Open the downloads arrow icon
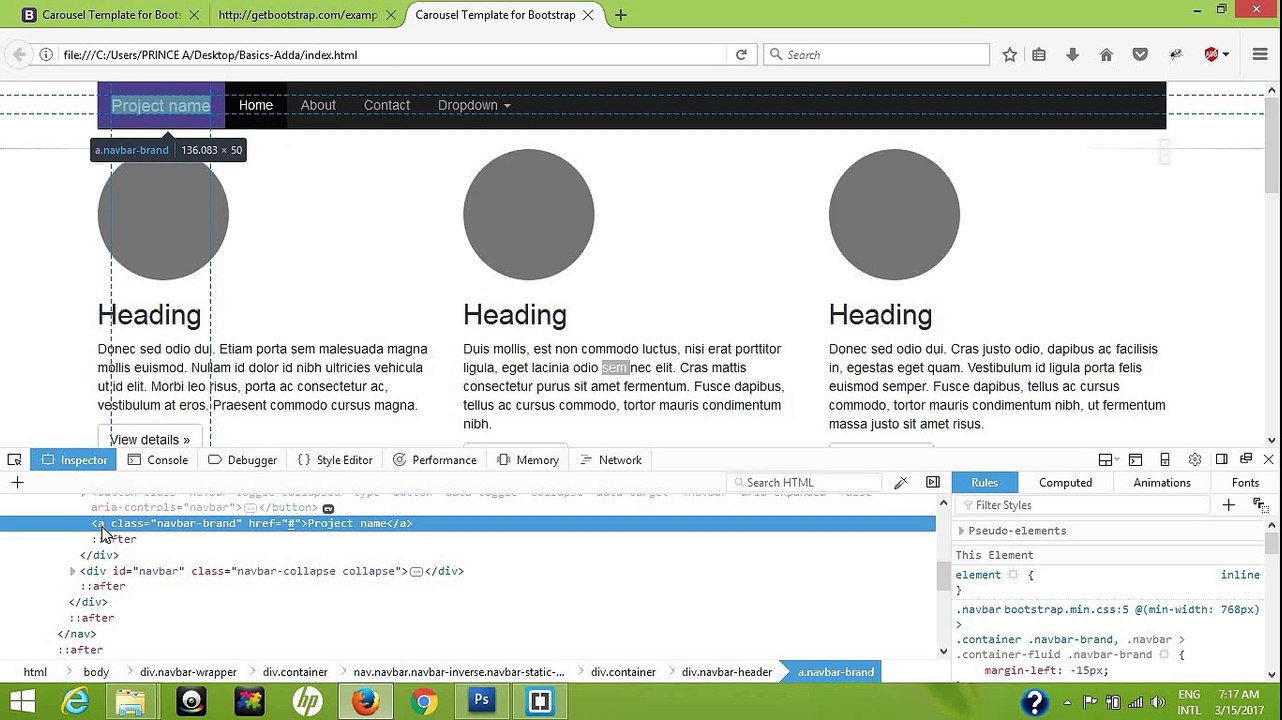Image resolution: width=1282 pixels, height=720 pixels. click(x=1072, y=55)
